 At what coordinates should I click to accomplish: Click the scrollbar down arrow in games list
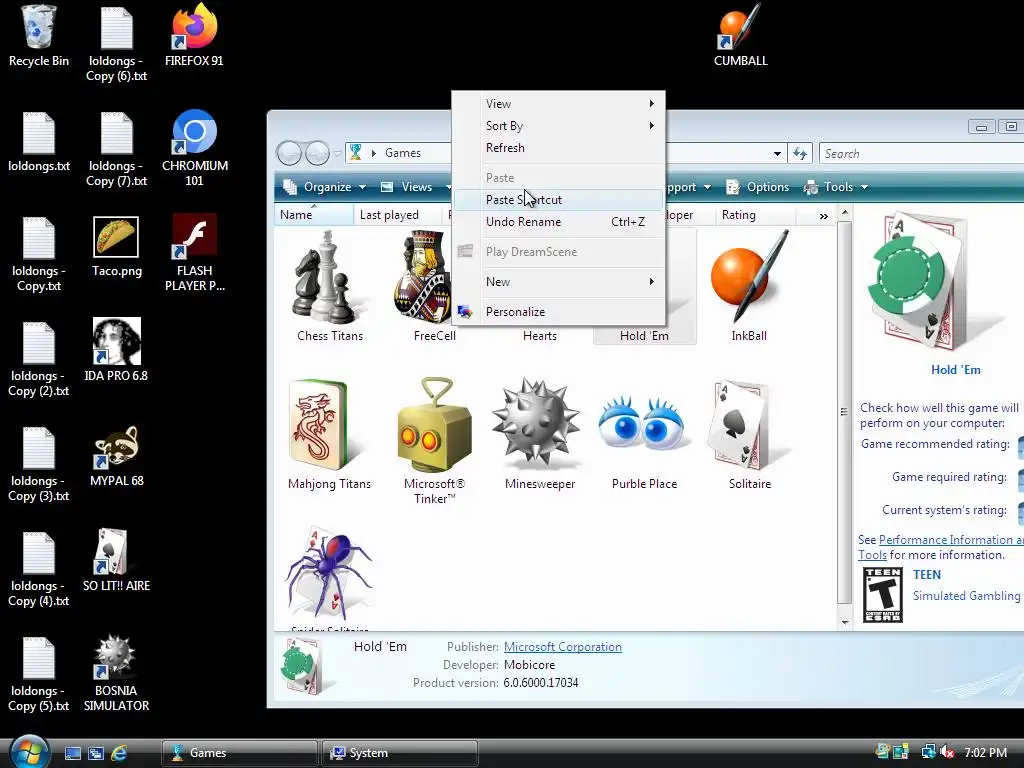(844, 622)
